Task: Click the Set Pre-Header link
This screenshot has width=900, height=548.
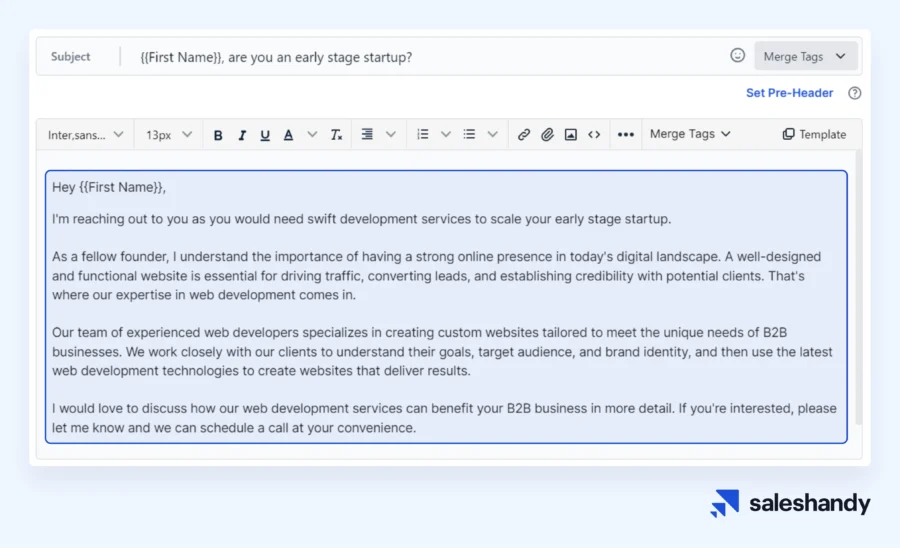Action: pyautogui.click(x=789, y=93)
